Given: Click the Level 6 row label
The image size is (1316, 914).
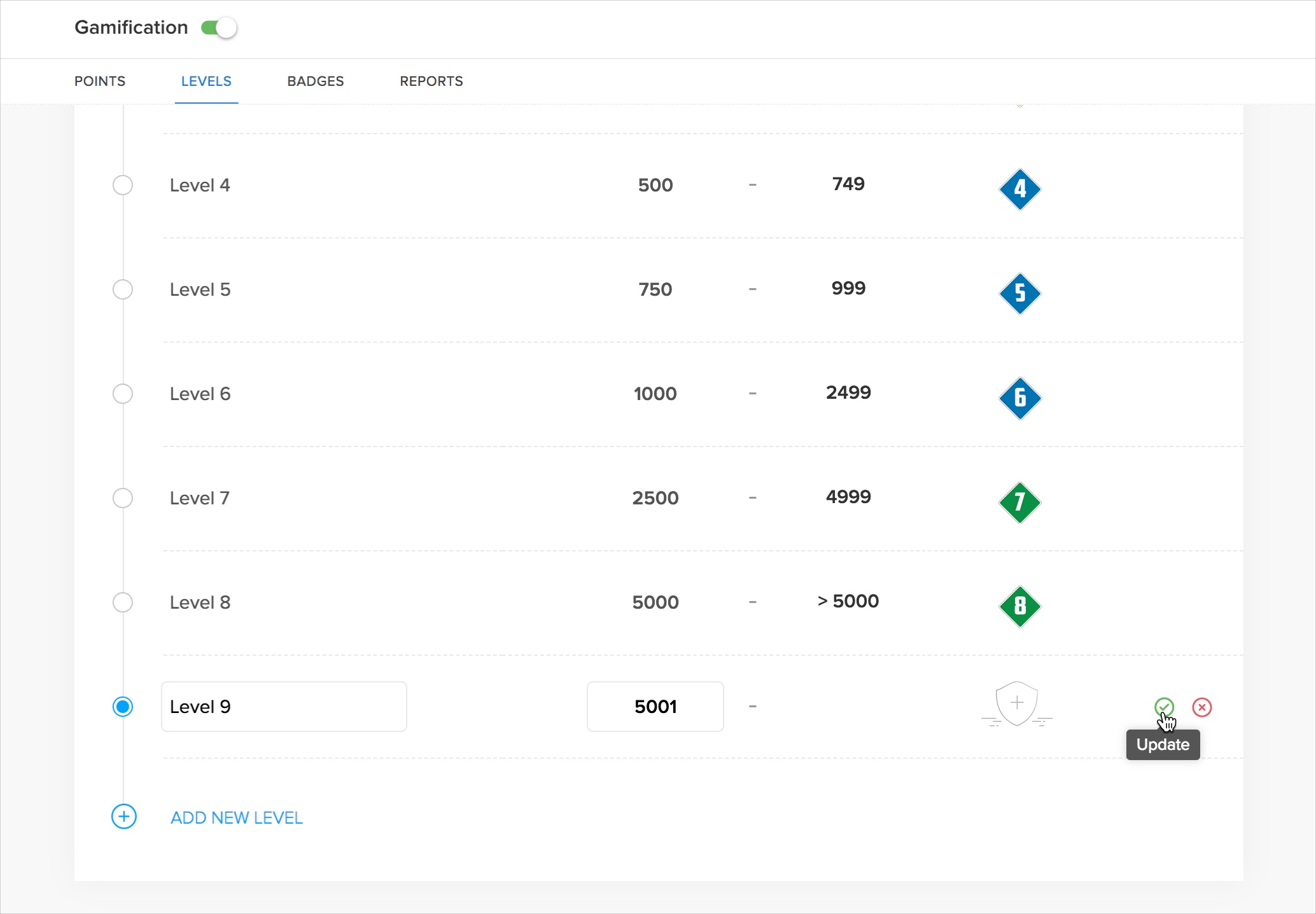Looking at the screenshot, I should [200, 394].
